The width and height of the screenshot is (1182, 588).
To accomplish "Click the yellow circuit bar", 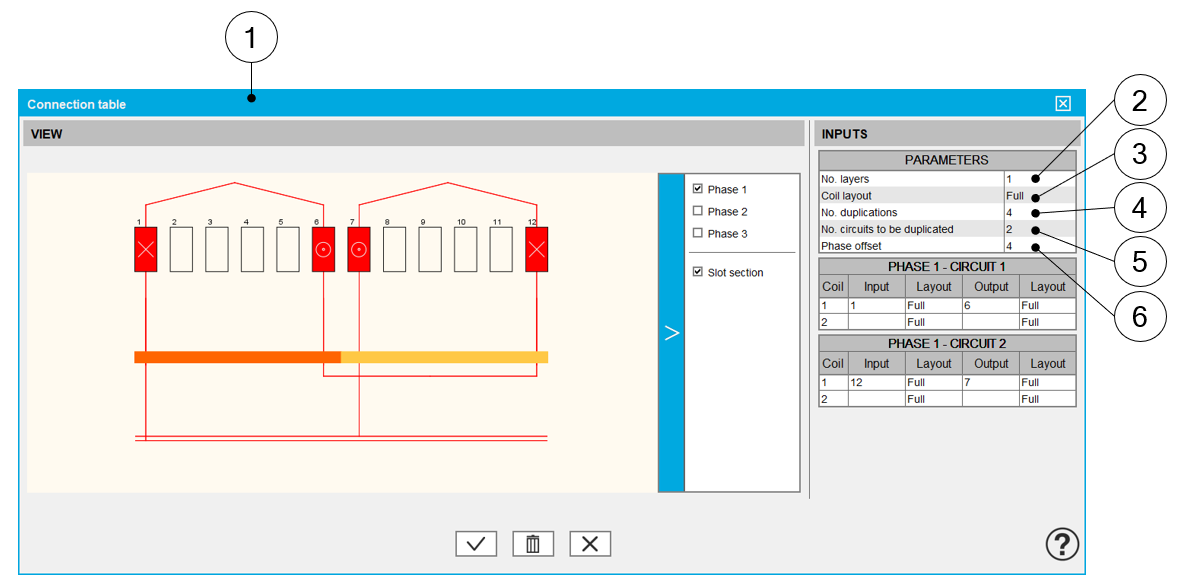I will coord(444,357).
